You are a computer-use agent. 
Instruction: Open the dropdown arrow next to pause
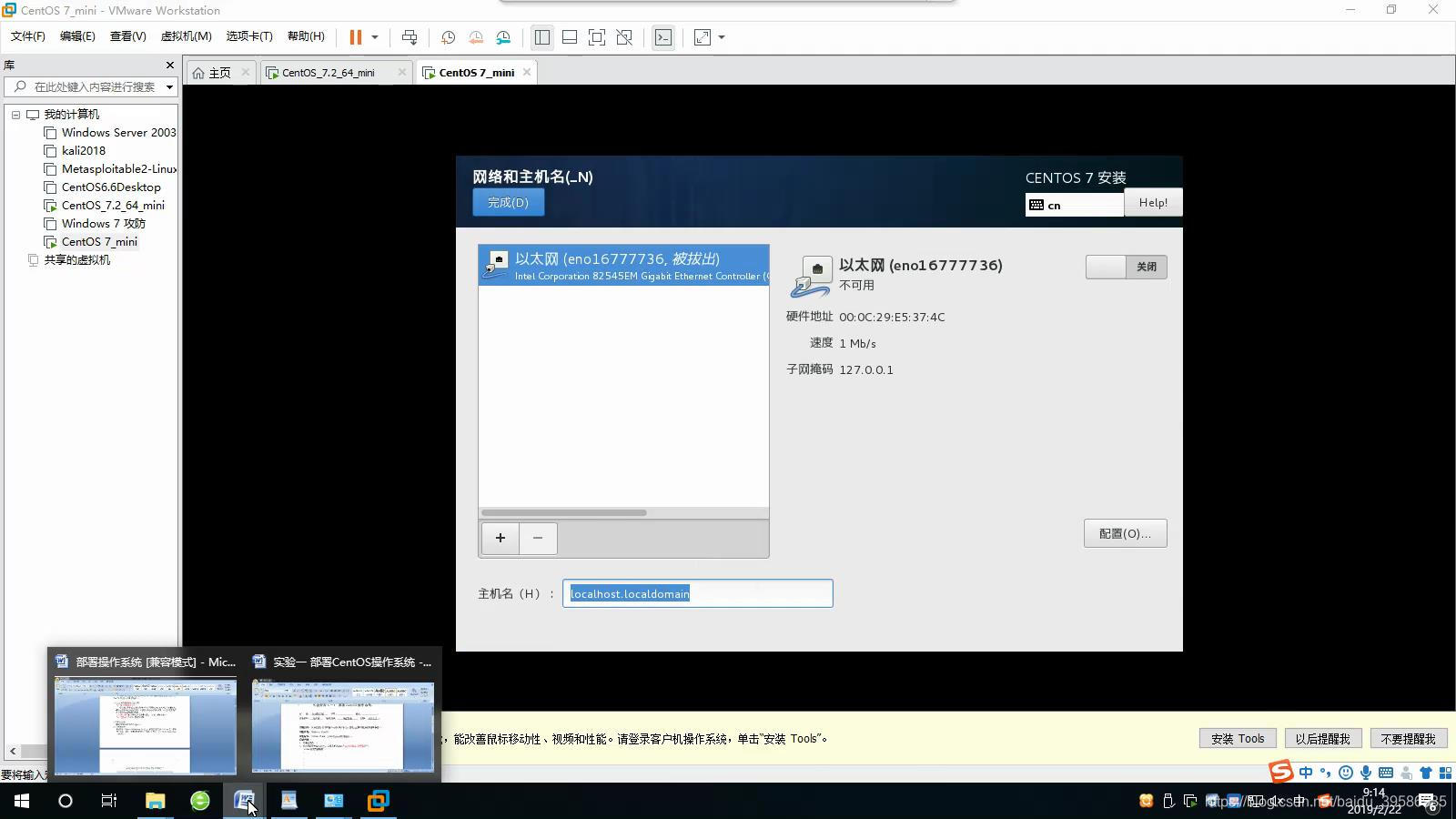(x=374, y=37)
